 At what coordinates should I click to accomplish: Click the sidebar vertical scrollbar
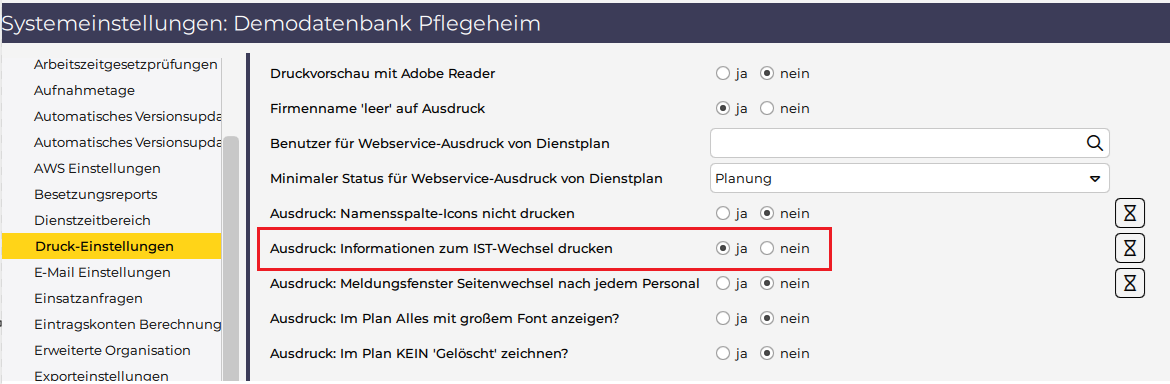[x=231, y=254]
